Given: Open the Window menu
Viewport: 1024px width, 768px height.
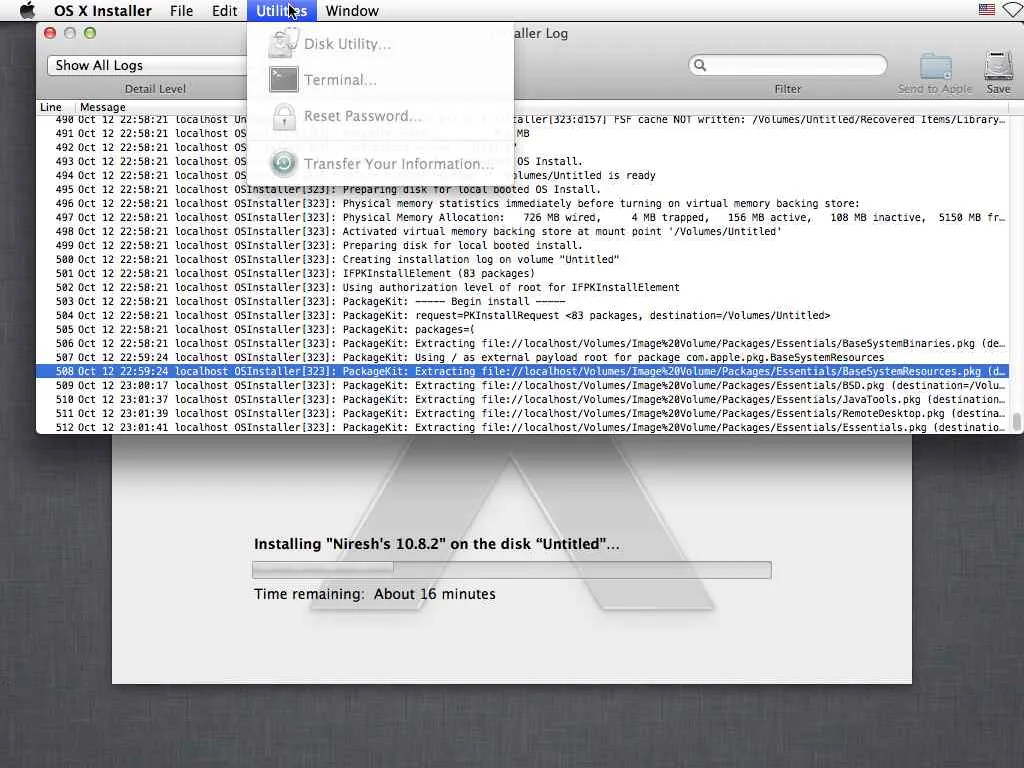Looking at the screenshot, I should click(x=352, y=10).
